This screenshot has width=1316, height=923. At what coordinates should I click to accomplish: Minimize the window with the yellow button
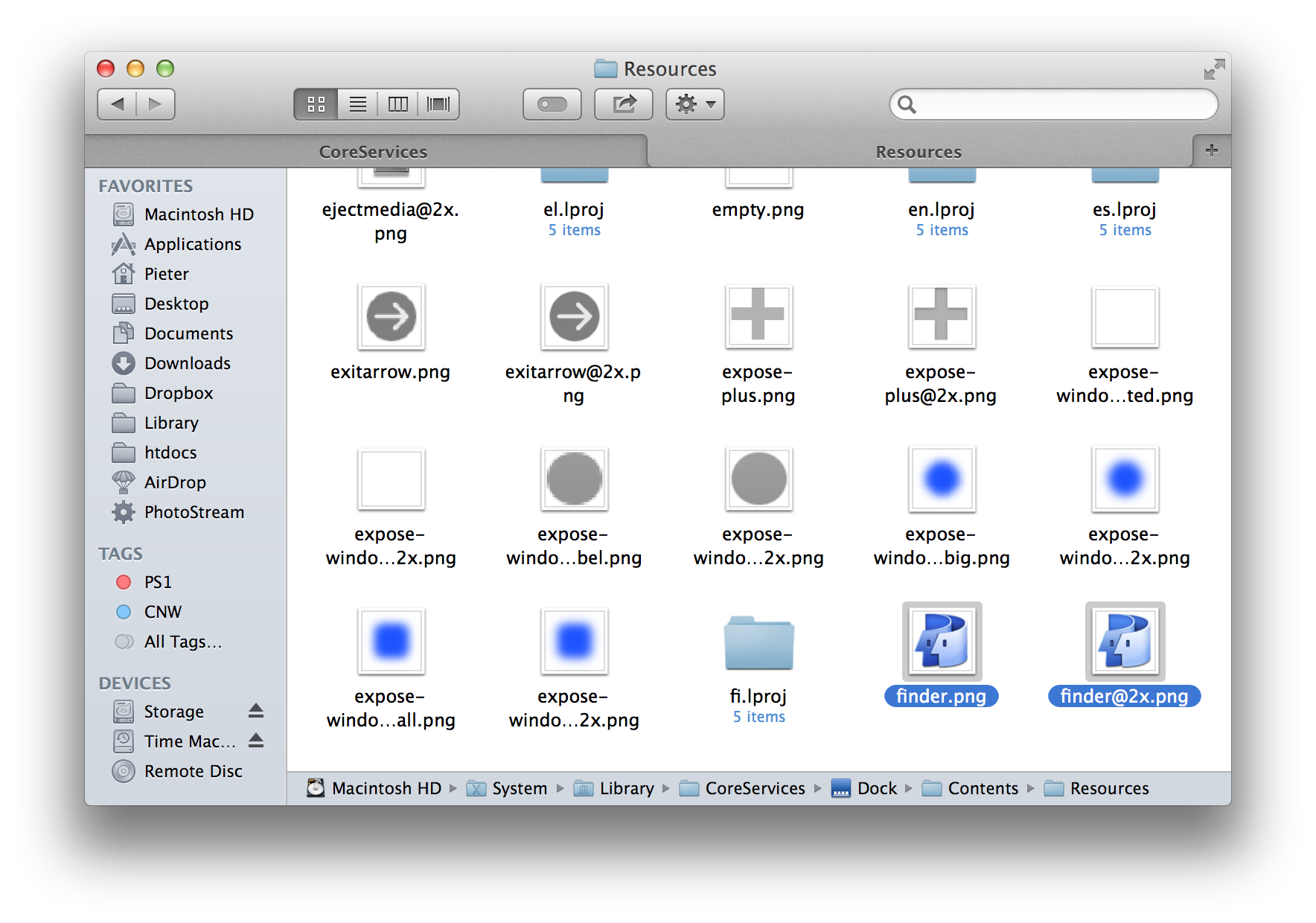(x=135, y=68)
